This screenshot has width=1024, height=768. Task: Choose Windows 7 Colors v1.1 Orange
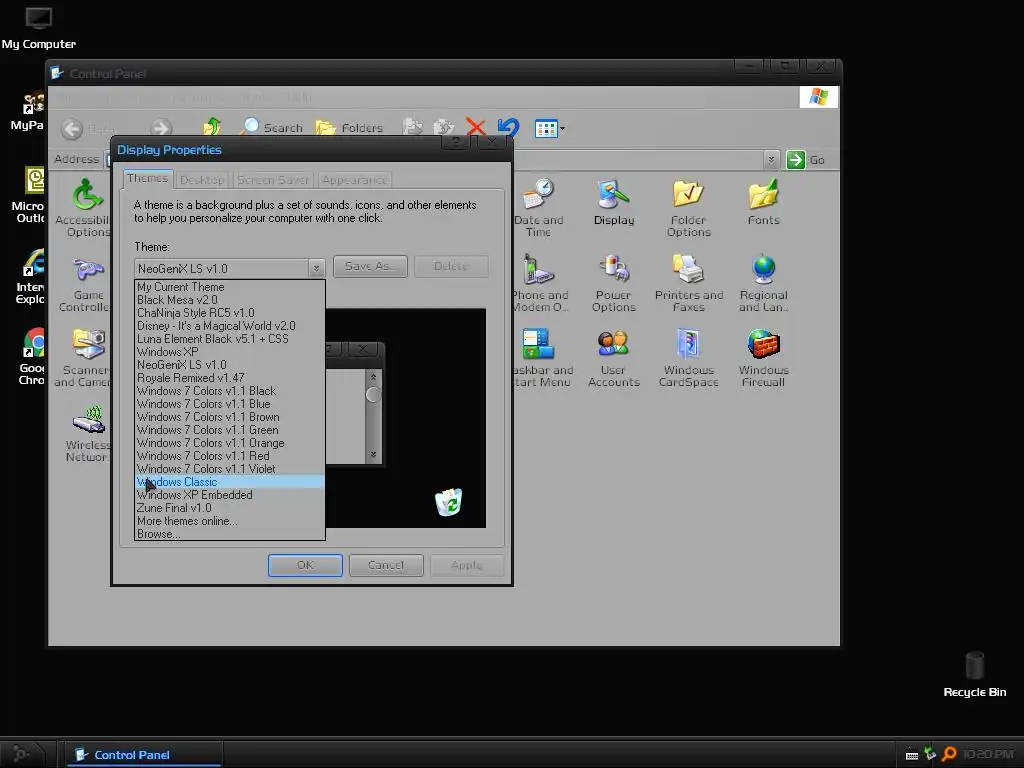point(229,443)
